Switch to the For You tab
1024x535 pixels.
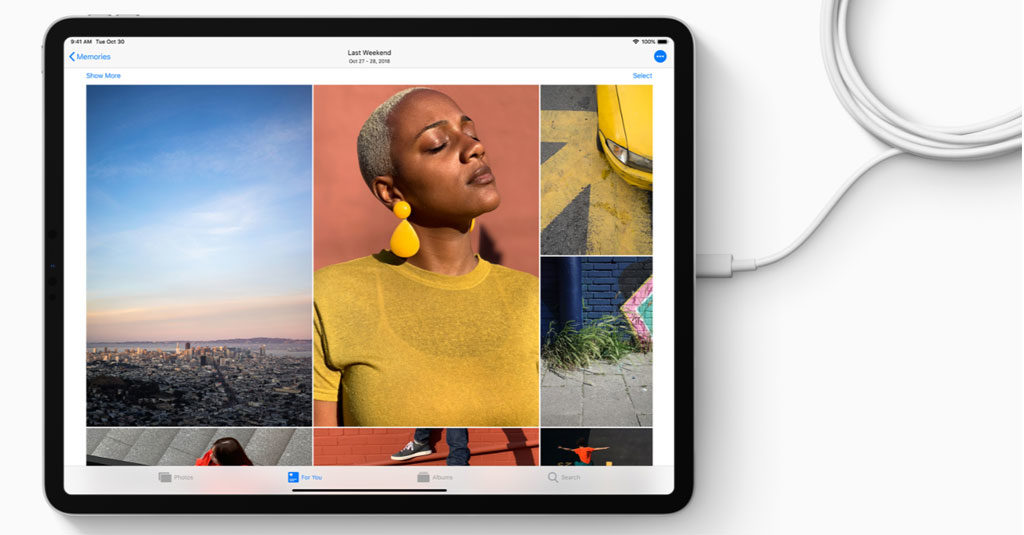pos(305,478)
